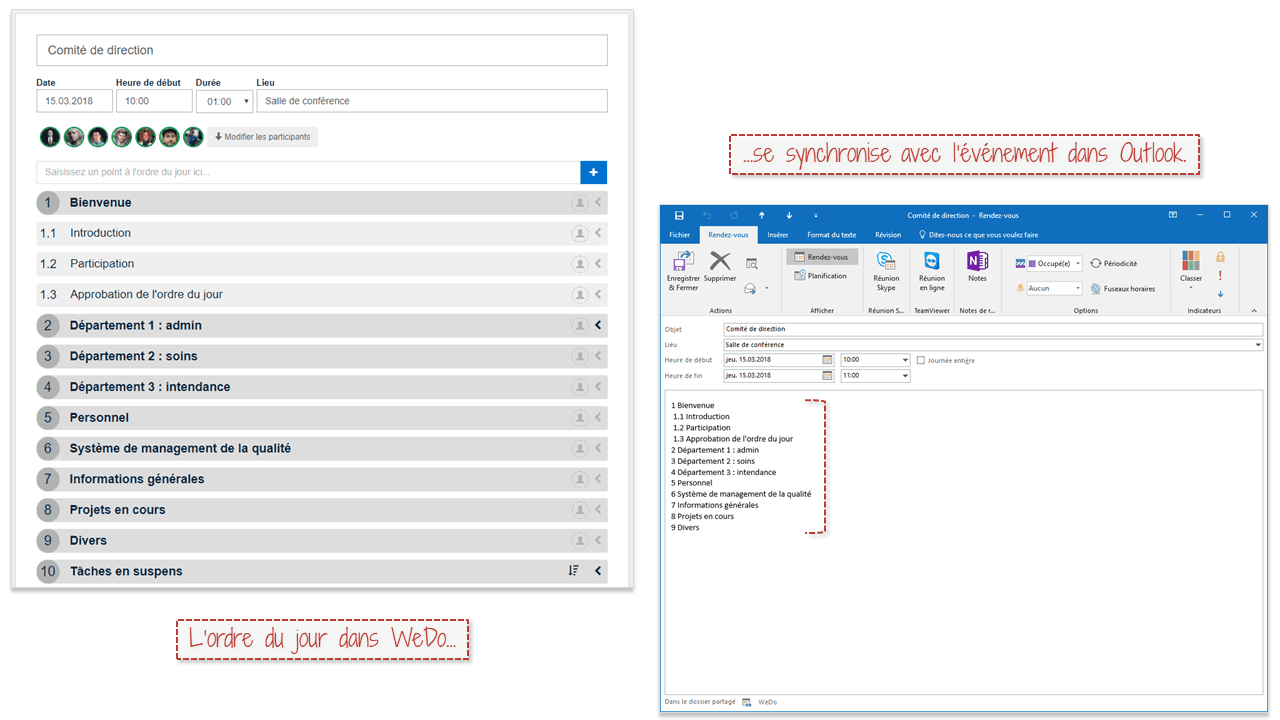Click the Lieu Salle de conférence field in WeDo

432,101
